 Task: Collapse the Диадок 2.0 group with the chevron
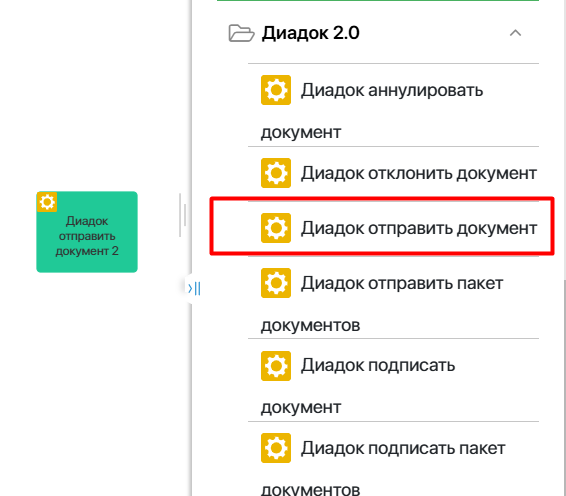(x=515, y=33)
